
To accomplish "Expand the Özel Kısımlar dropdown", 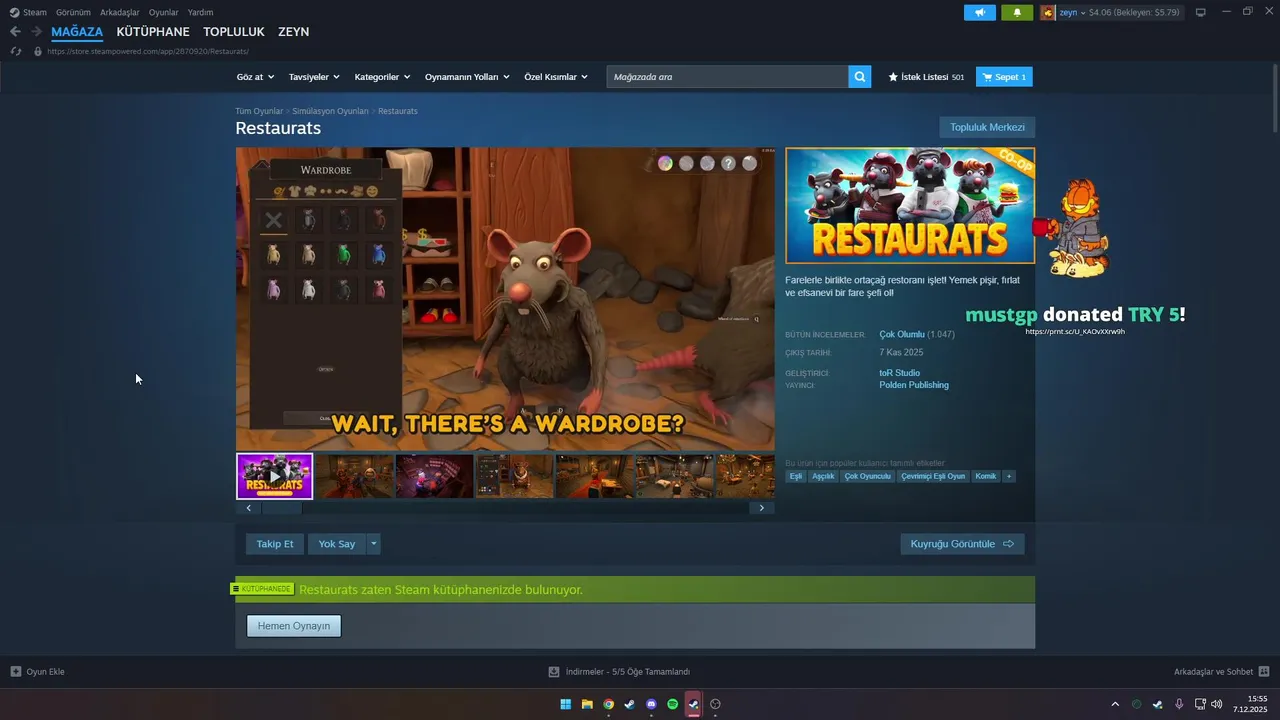I will 556,77.
